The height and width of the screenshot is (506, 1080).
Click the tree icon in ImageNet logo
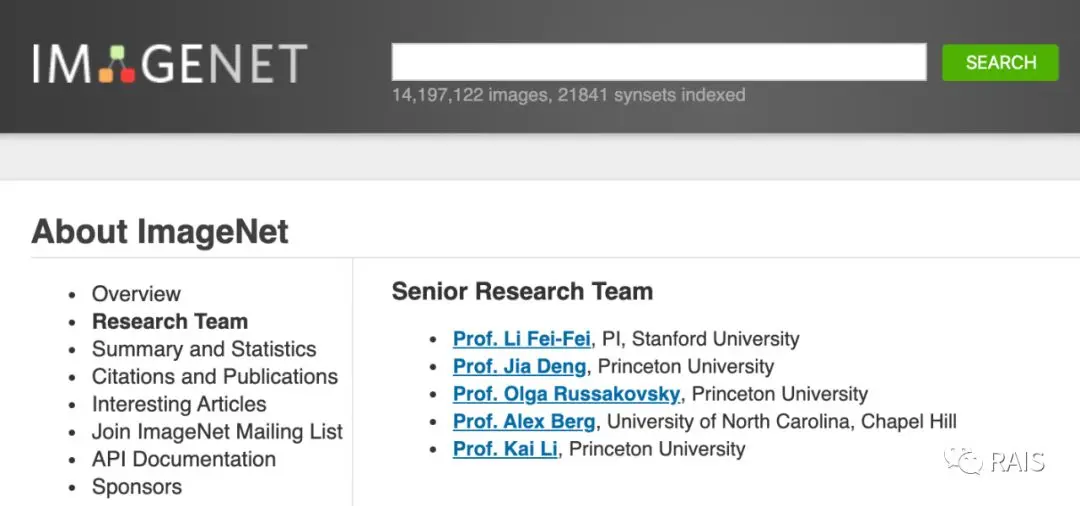[117, 64]
